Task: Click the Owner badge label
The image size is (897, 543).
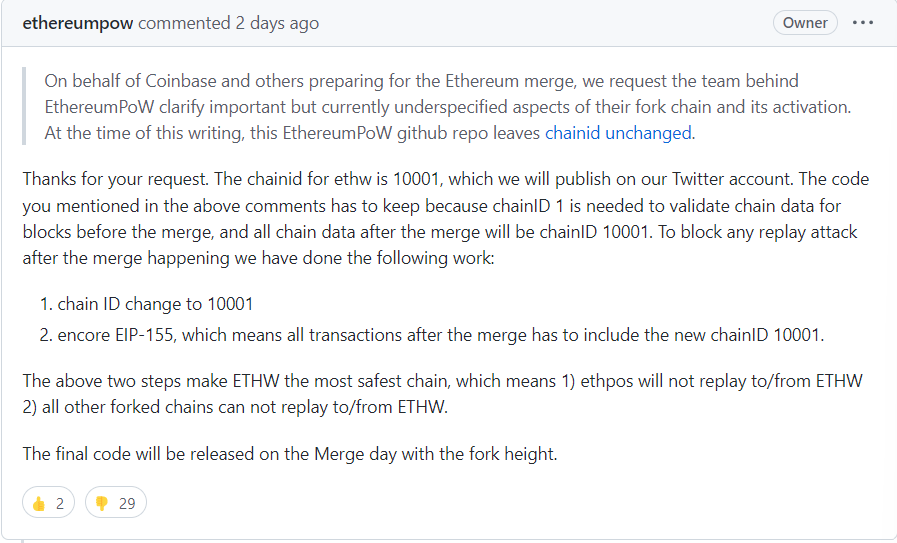Action: (x=805, y=23)
